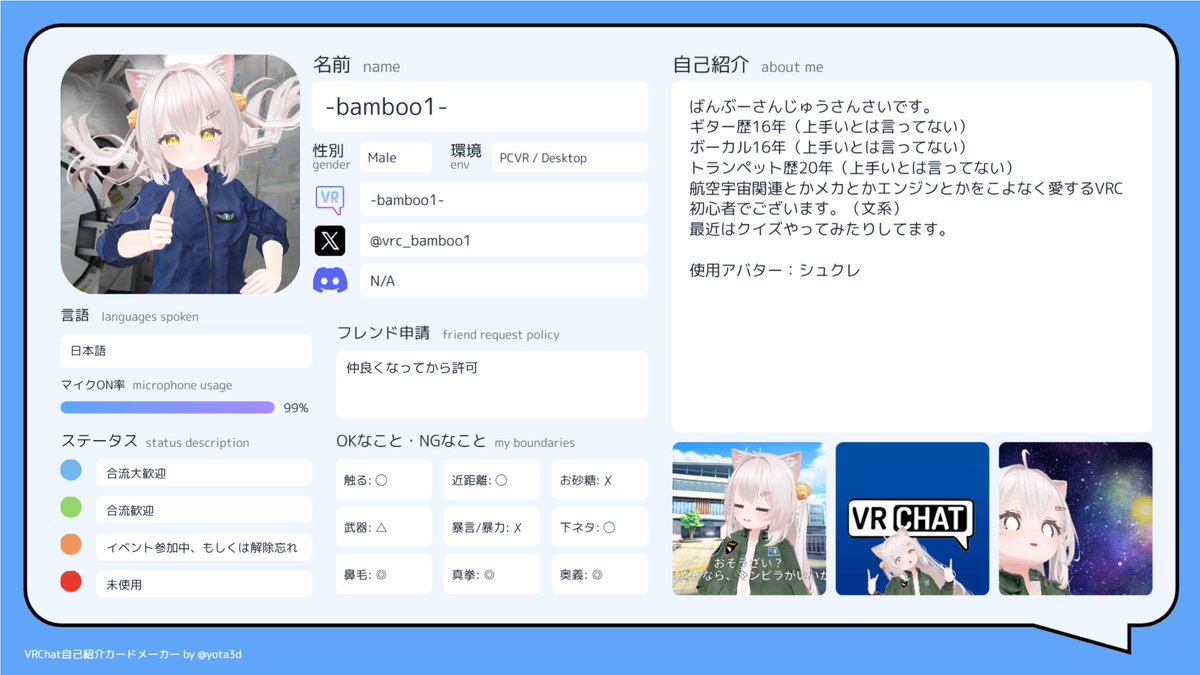Viewport: 1200px width, 675px height.
Task: Click the X (Twitter) icon
Action: [x=331, y=240]
